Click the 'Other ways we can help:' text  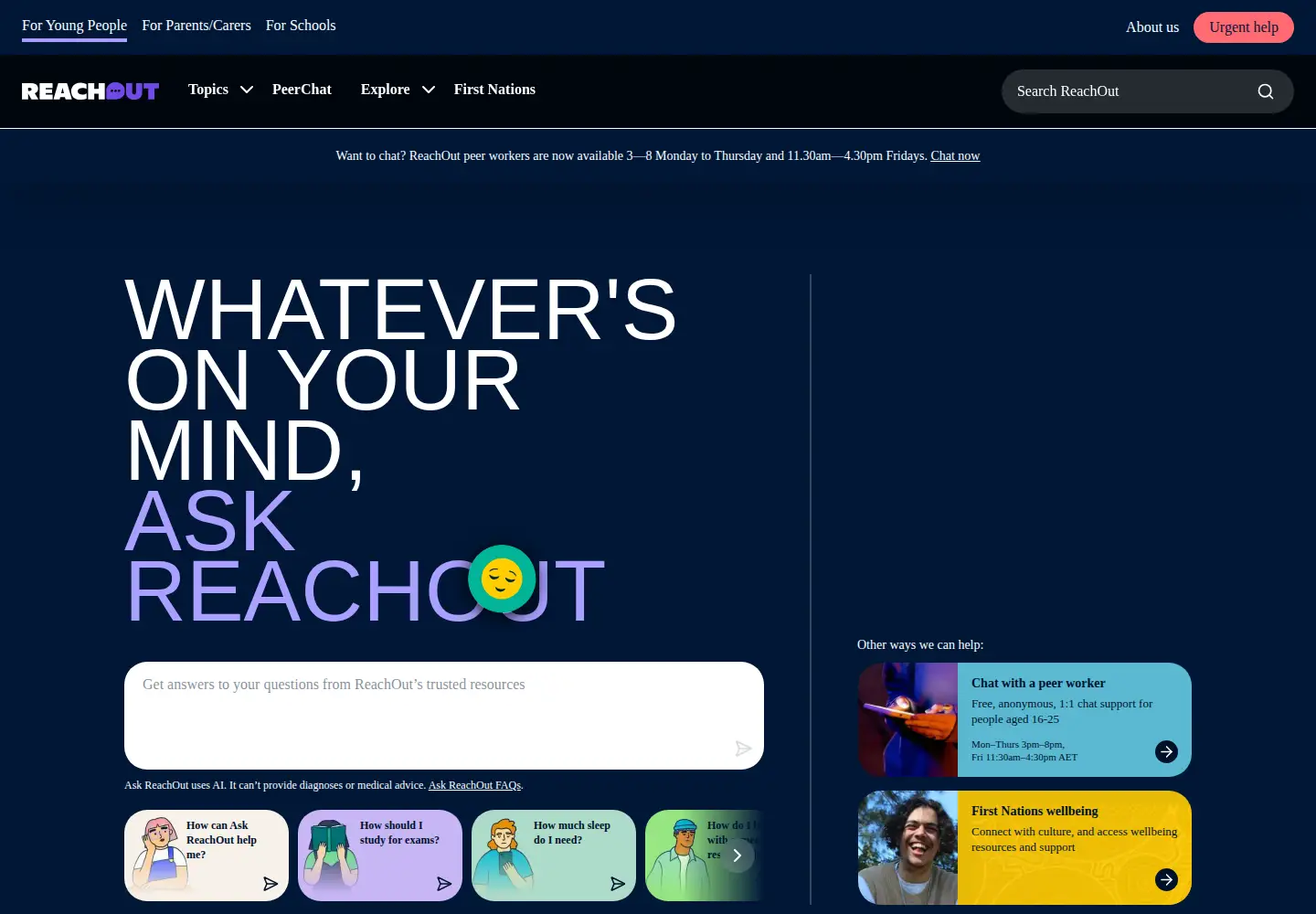[x=920, y=645]
